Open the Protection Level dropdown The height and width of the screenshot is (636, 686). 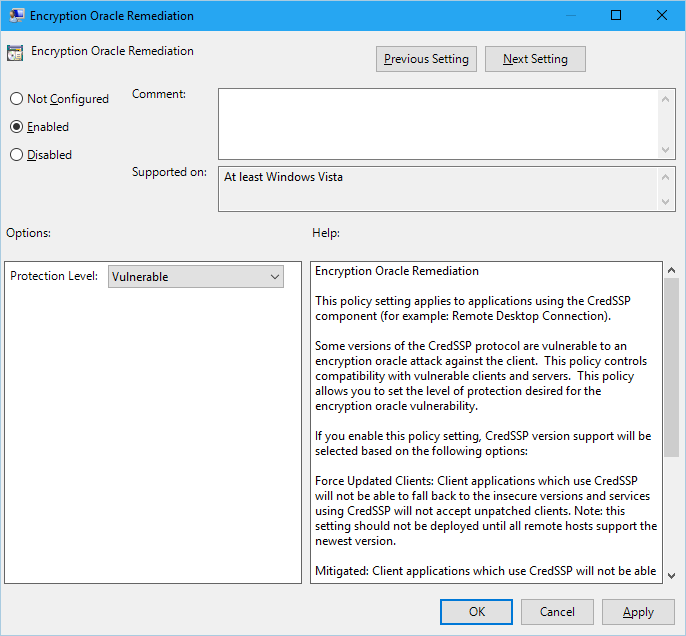click(x=196, y=276)
